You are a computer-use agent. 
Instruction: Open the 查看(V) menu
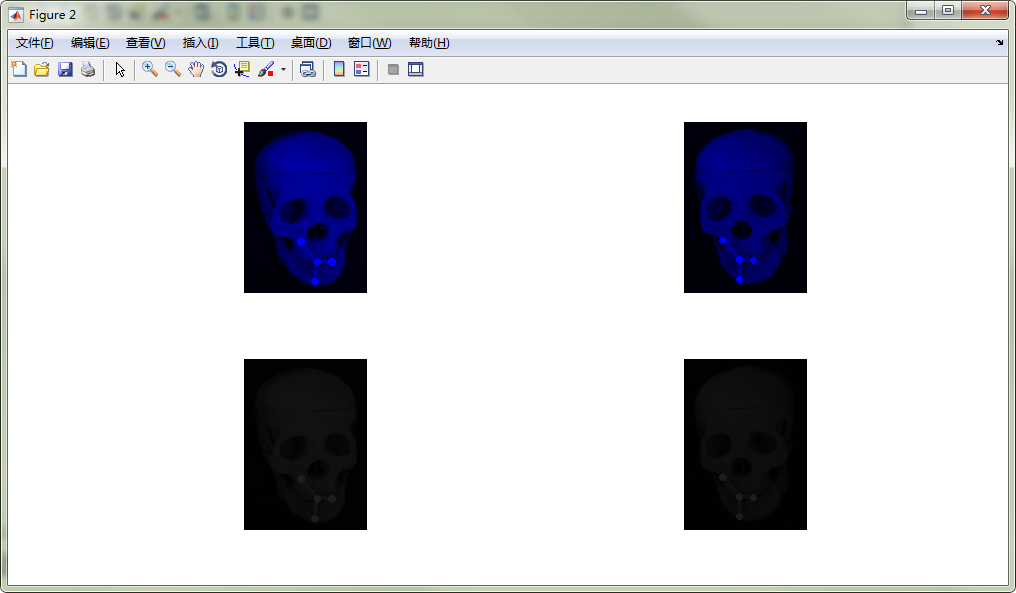coord(145,43)
